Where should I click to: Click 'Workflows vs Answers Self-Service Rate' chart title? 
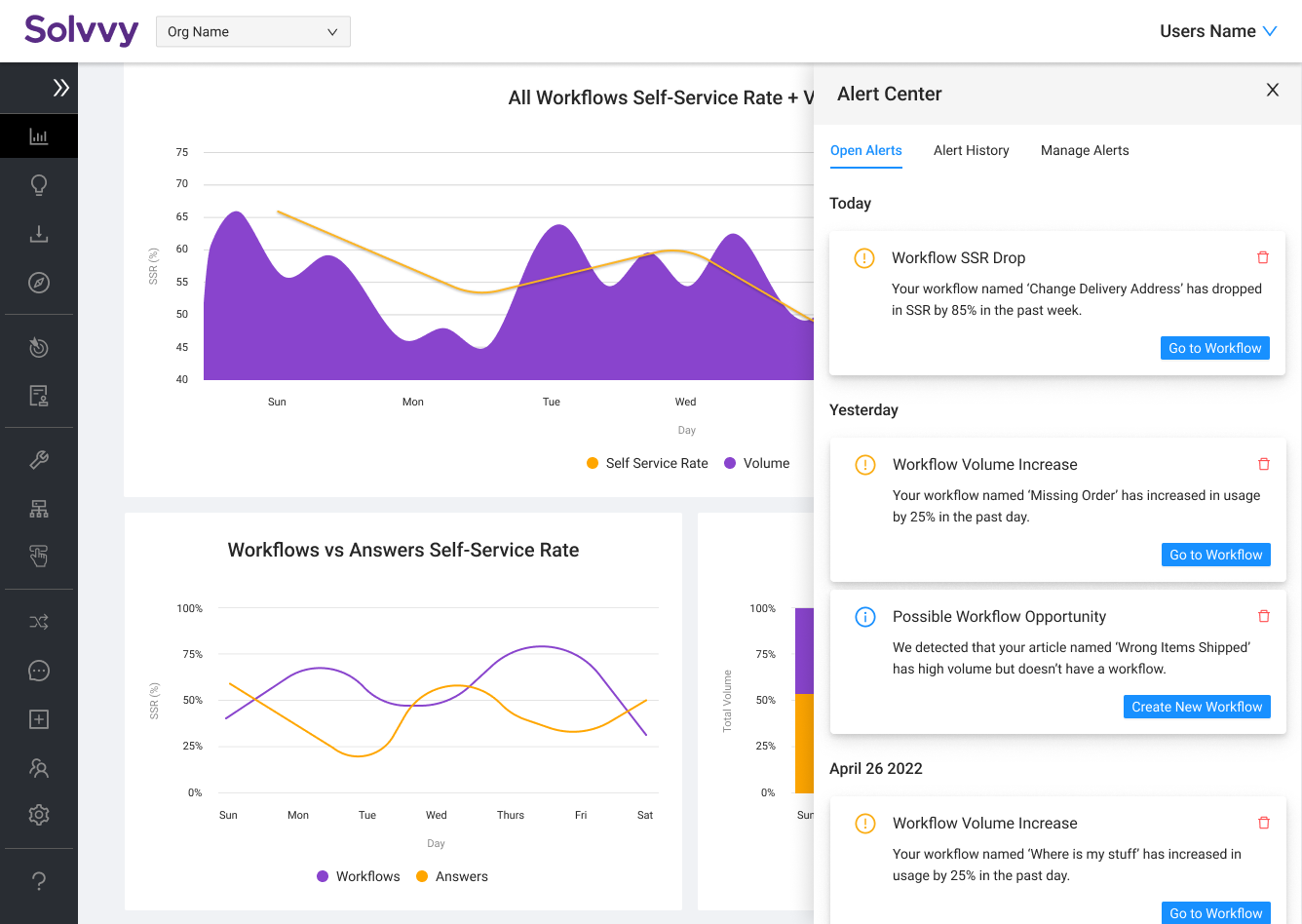(x=403, y=550)
